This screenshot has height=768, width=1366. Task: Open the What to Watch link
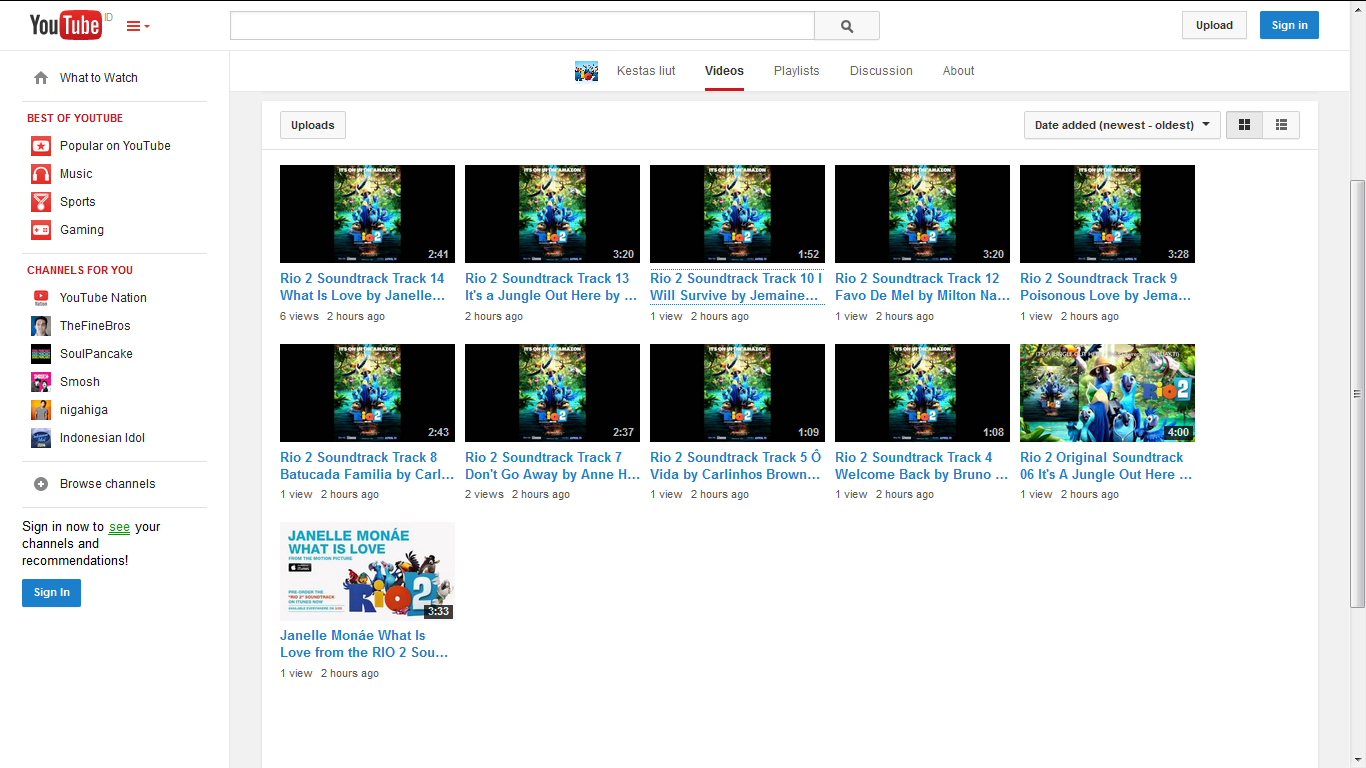point(99,78)
